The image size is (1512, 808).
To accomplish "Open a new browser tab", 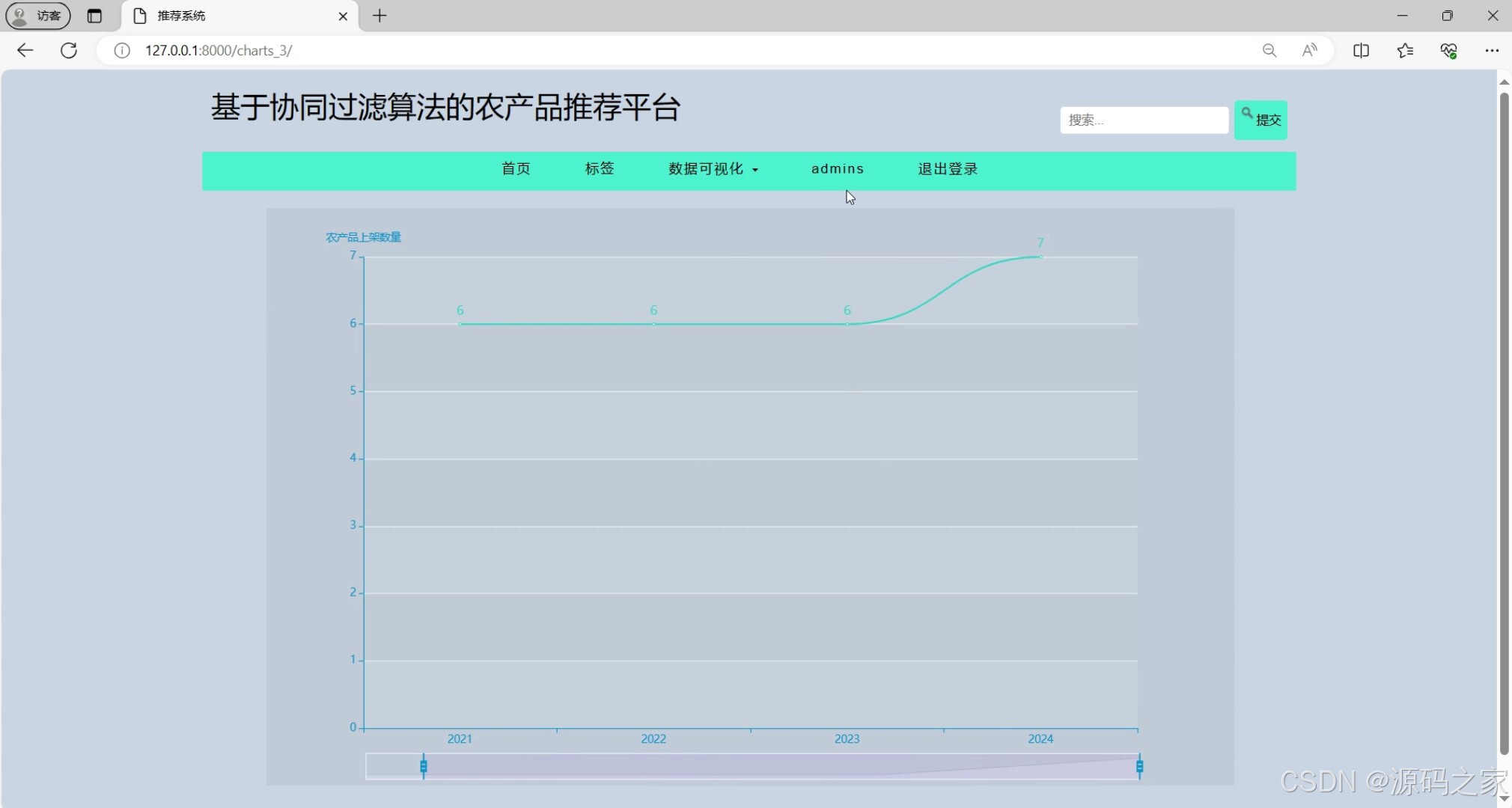I will click(379, 16).
